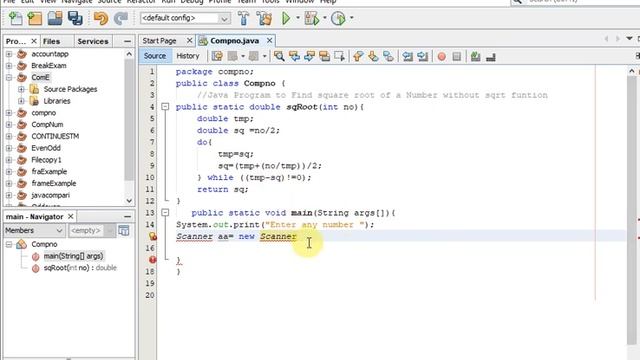
Task: Select sqRoot(int no) in Navigator
Action: tap(80, 268)
